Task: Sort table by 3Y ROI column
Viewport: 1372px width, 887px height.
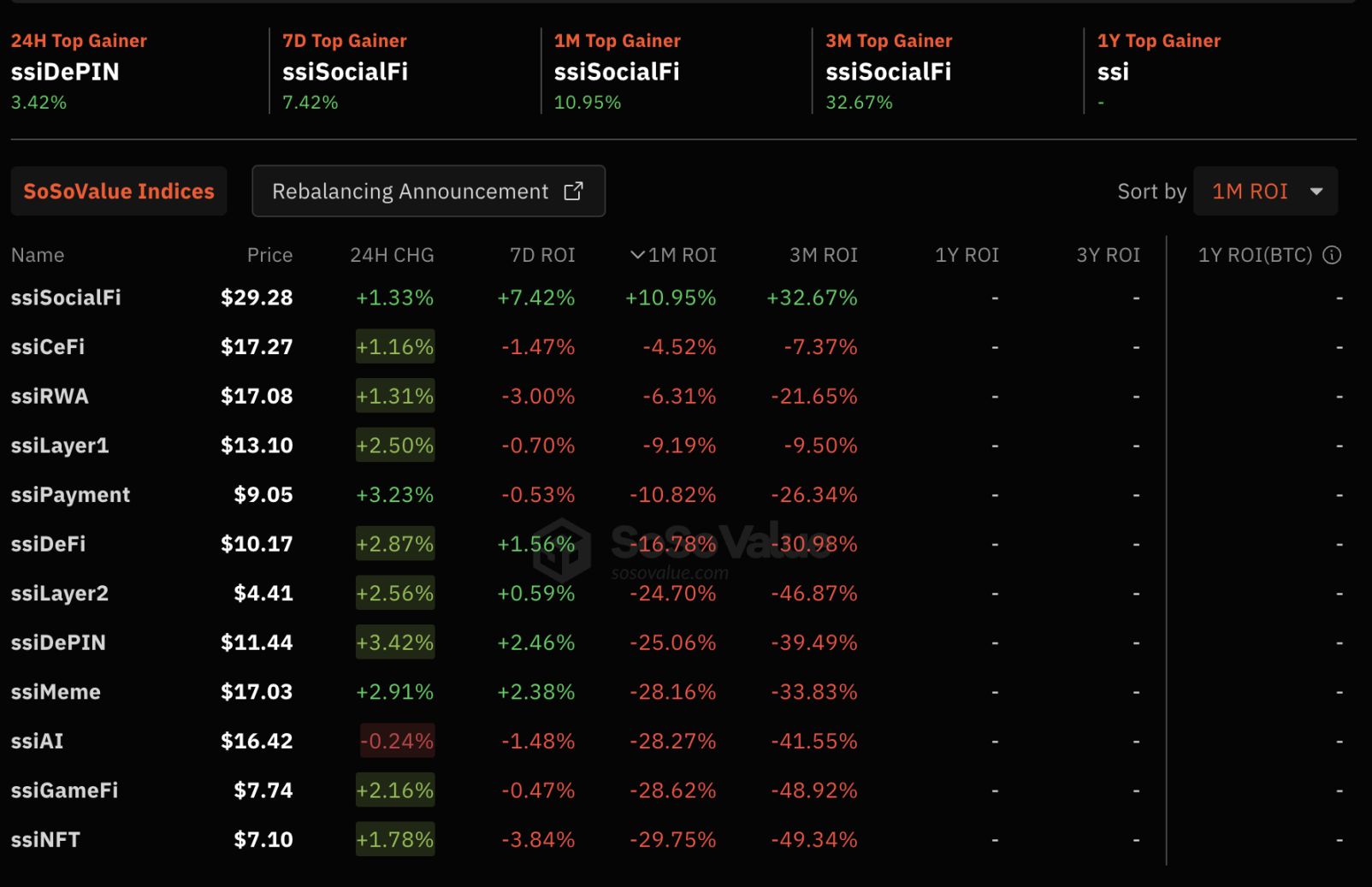Action: (1108, 255)
